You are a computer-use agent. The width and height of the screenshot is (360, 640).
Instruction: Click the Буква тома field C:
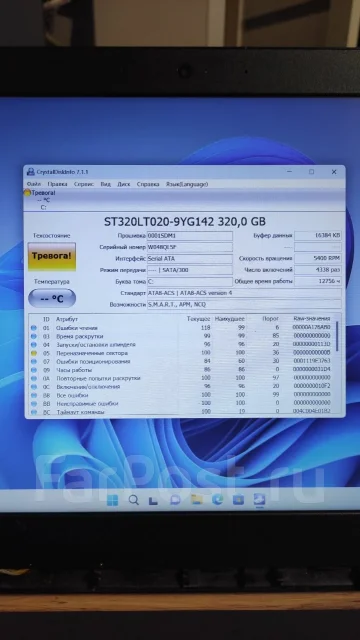click(x=190, y=282)
